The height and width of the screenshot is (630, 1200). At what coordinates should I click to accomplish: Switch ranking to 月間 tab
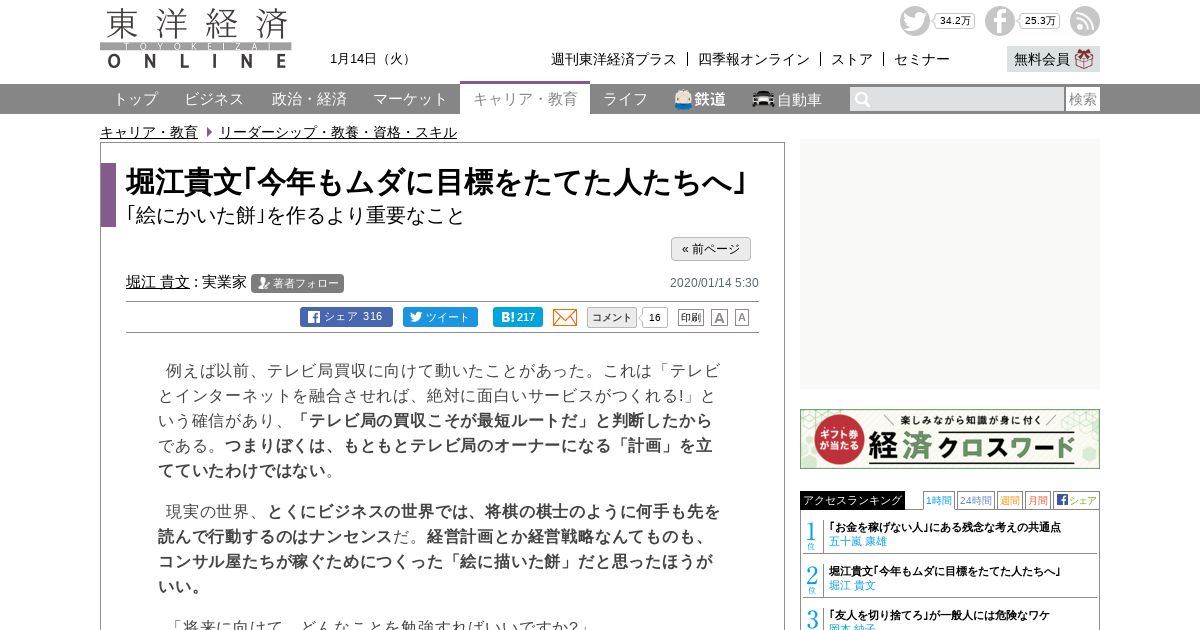pos(1037,500)
